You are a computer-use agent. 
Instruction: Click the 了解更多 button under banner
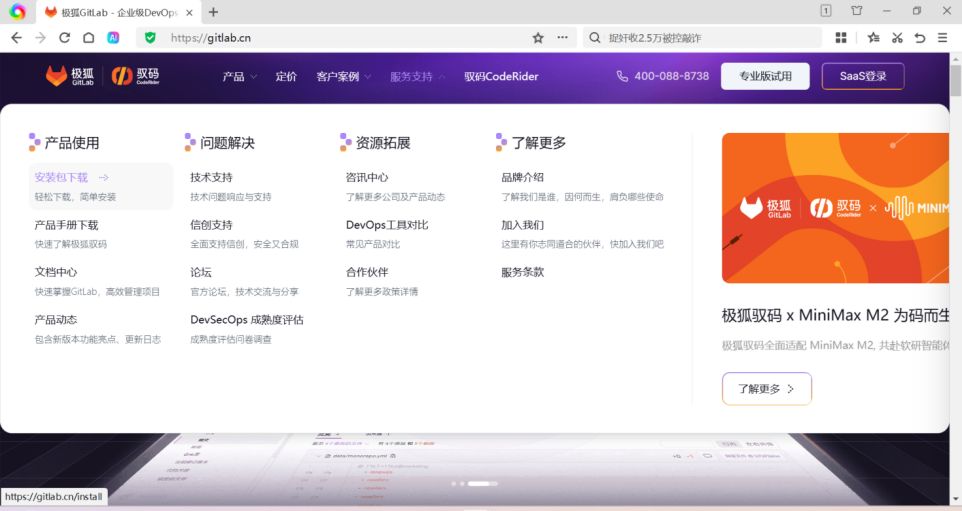(x=767, y=389)
